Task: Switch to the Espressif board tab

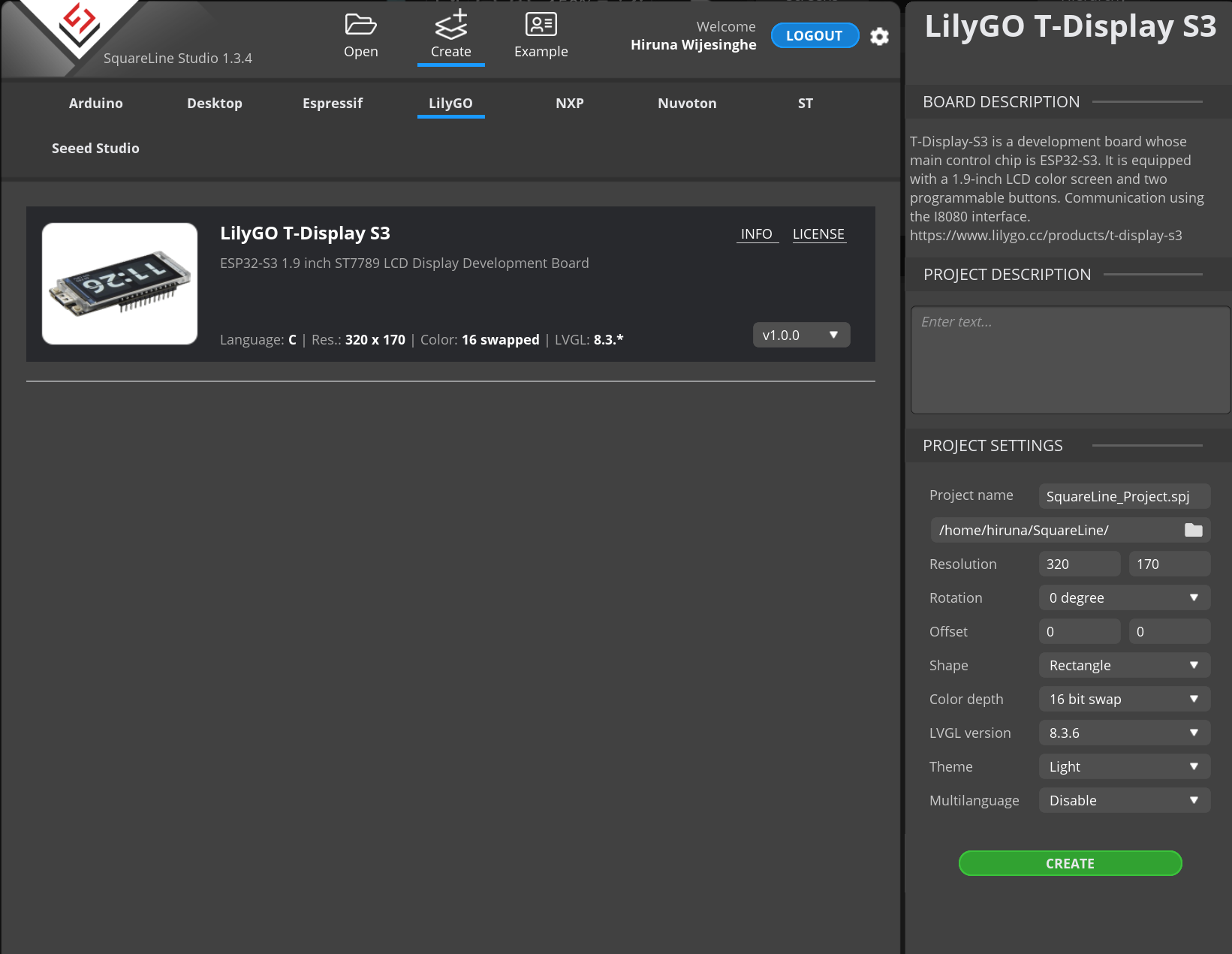Action: pos(333,104)
